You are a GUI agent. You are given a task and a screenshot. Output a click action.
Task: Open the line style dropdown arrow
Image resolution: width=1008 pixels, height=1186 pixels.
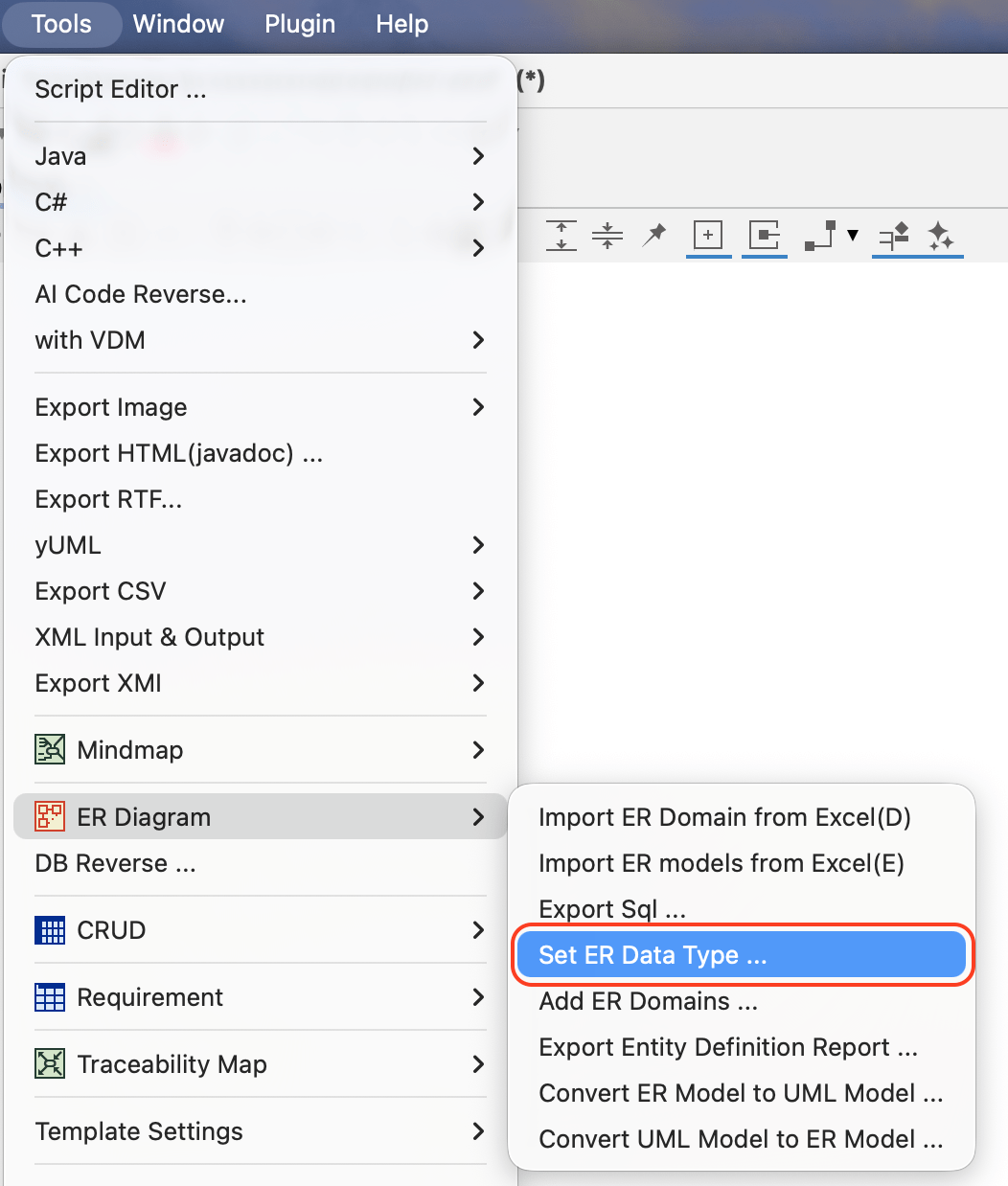coord(853,236)
